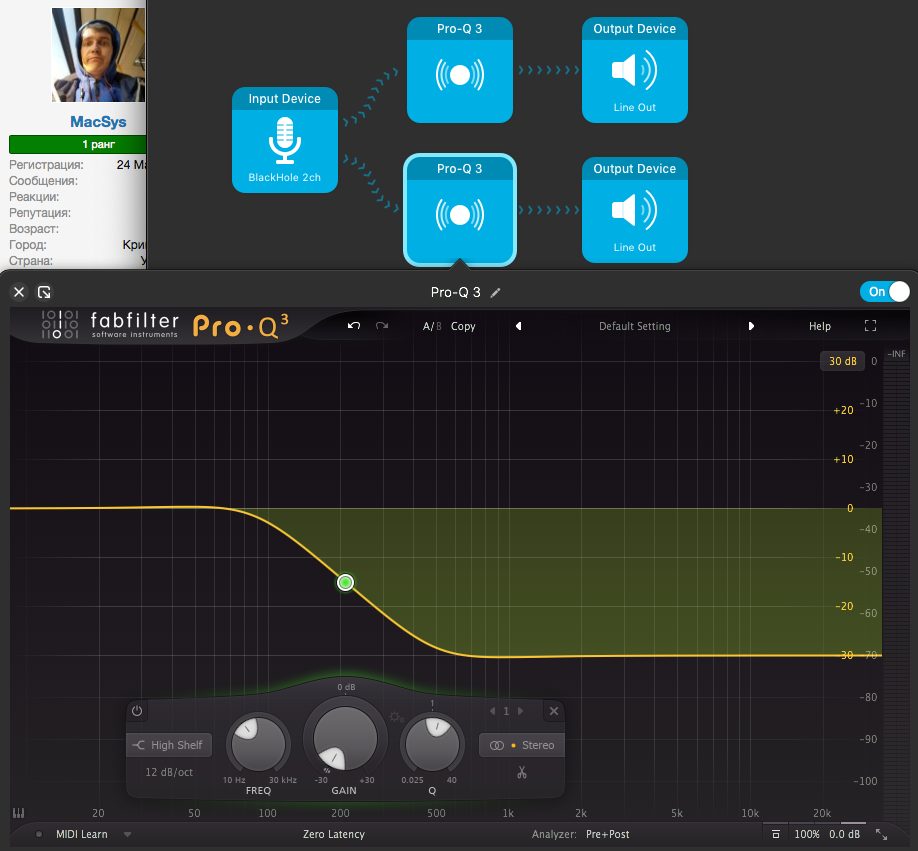Select the highlighted lower Pro-Q 3 node
The image size is (918, 851).
click(460, 210)
